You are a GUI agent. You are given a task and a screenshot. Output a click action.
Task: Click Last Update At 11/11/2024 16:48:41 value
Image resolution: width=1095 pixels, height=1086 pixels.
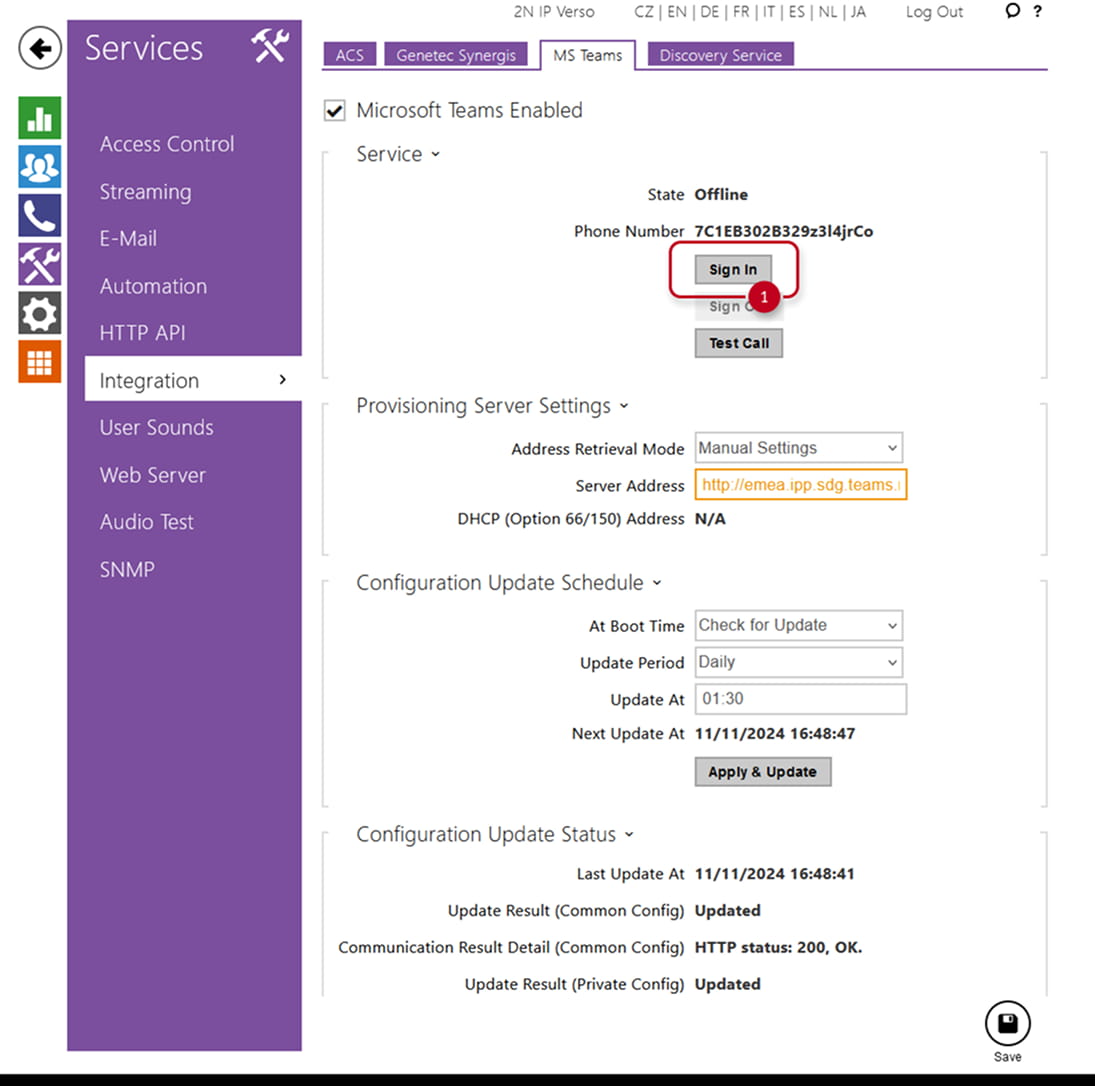coord(774,874)
